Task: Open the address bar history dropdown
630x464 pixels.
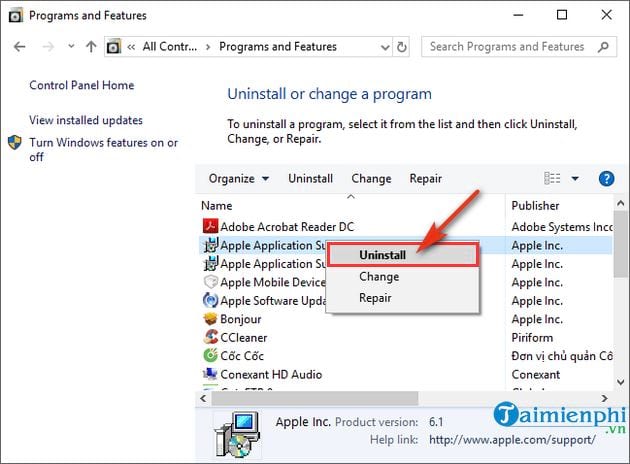Action: (x=385, y=47)
